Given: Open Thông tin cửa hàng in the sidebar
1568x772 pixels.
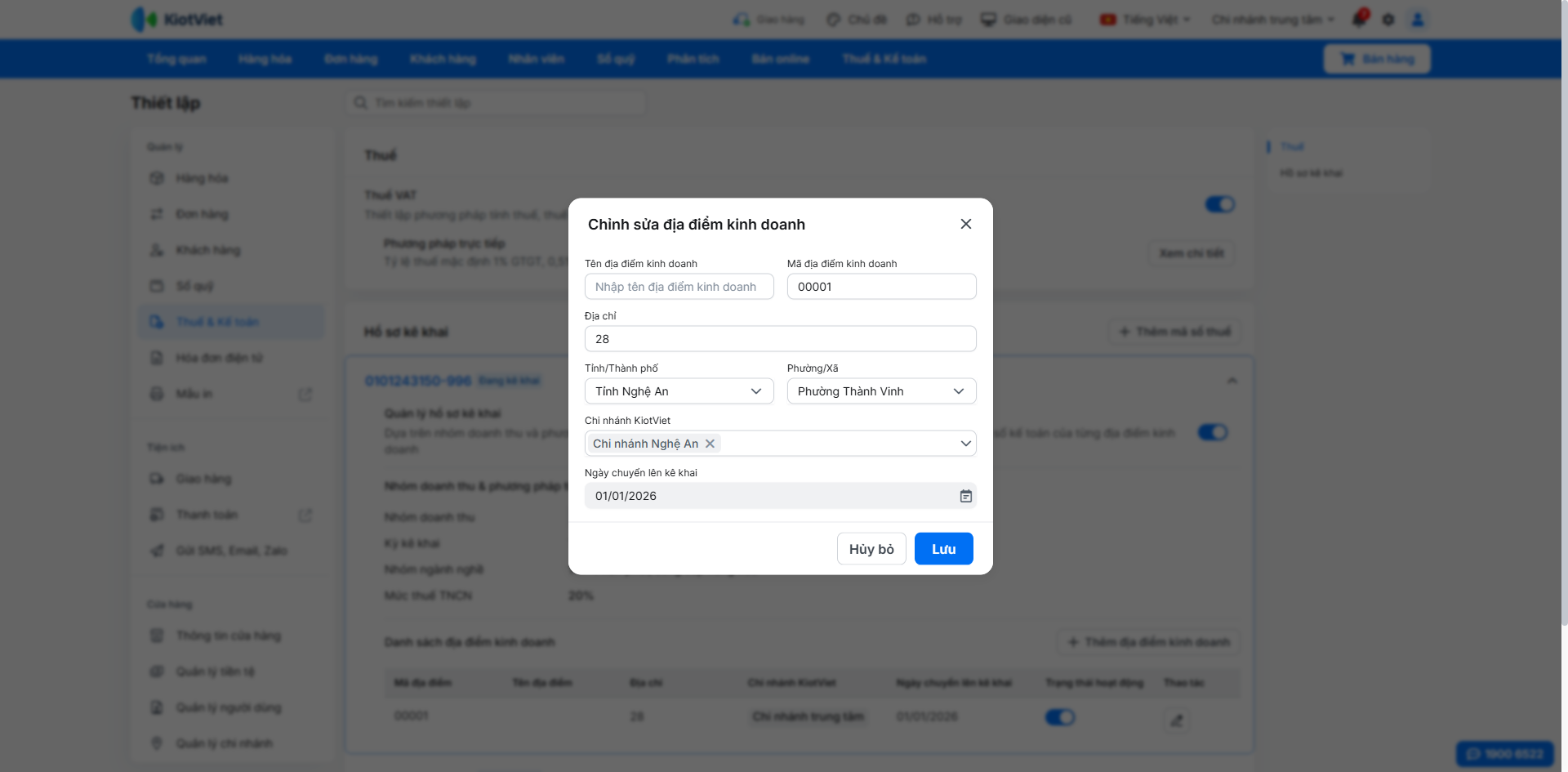Looking at the screenshot, I should (231, 636).
